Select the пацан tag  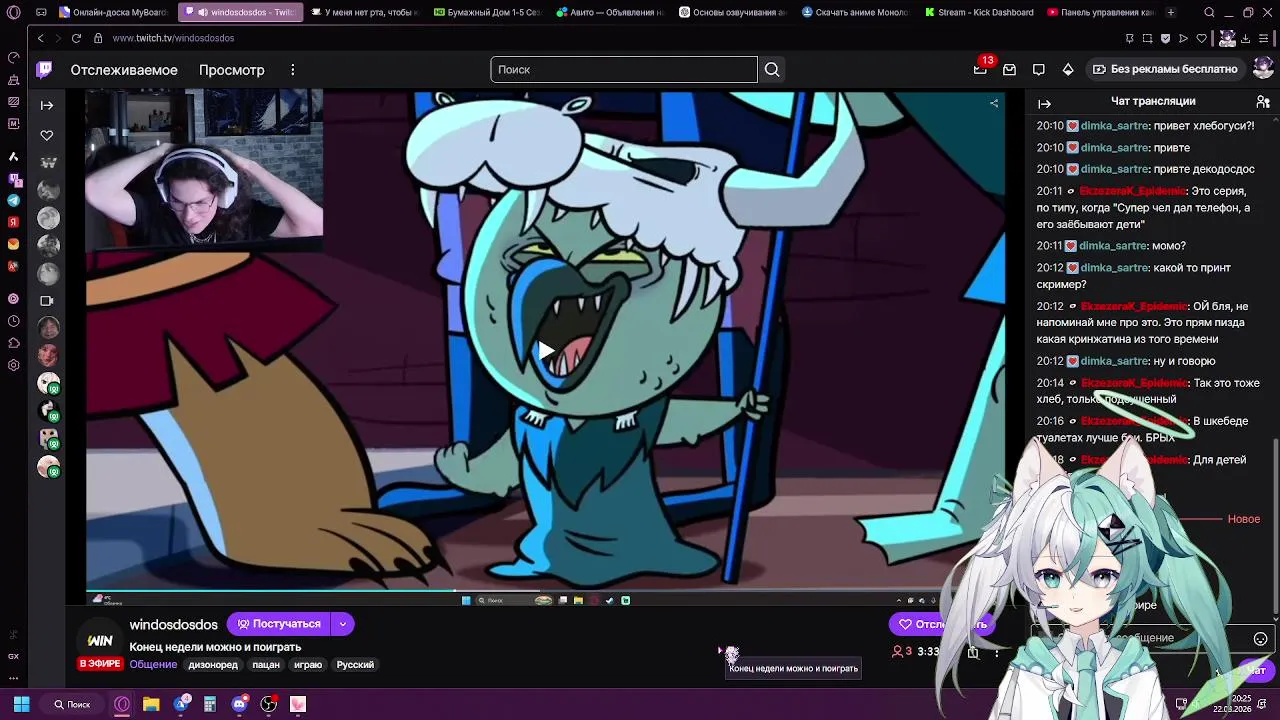[x=266, y=664]
